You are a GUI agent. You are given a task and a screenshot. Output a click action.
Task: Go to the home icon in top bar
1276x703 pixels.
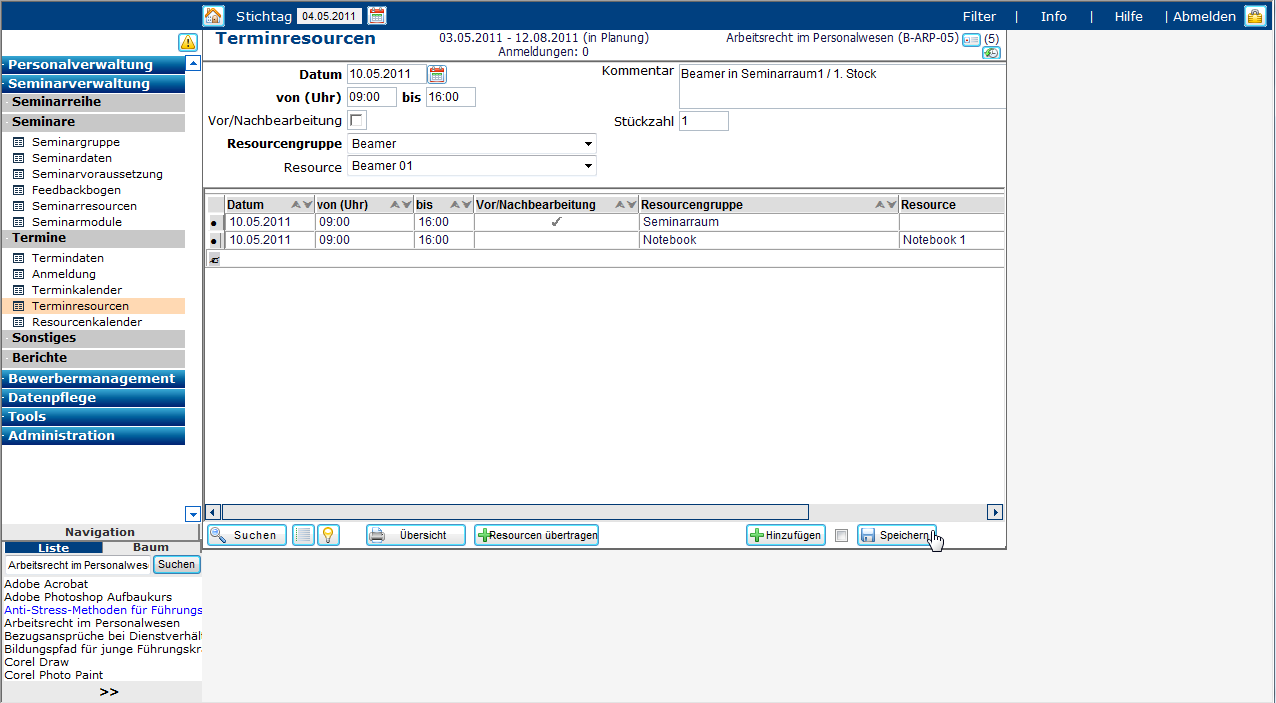213,16
